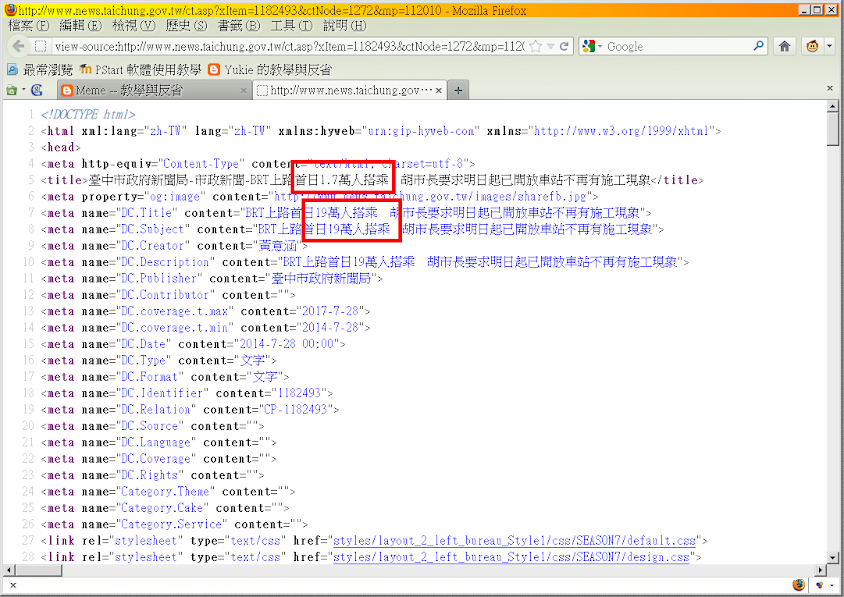Click the monkey face toolbar icon
The width and height of the screenshot is (844, 597).
pos(814,47)
